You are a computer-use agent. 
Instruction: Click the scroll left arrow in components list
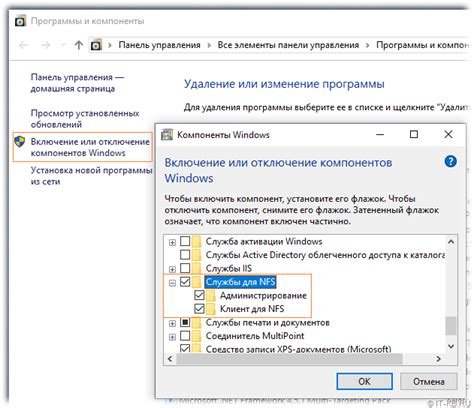pyautogui.click(x=170, y=359)
